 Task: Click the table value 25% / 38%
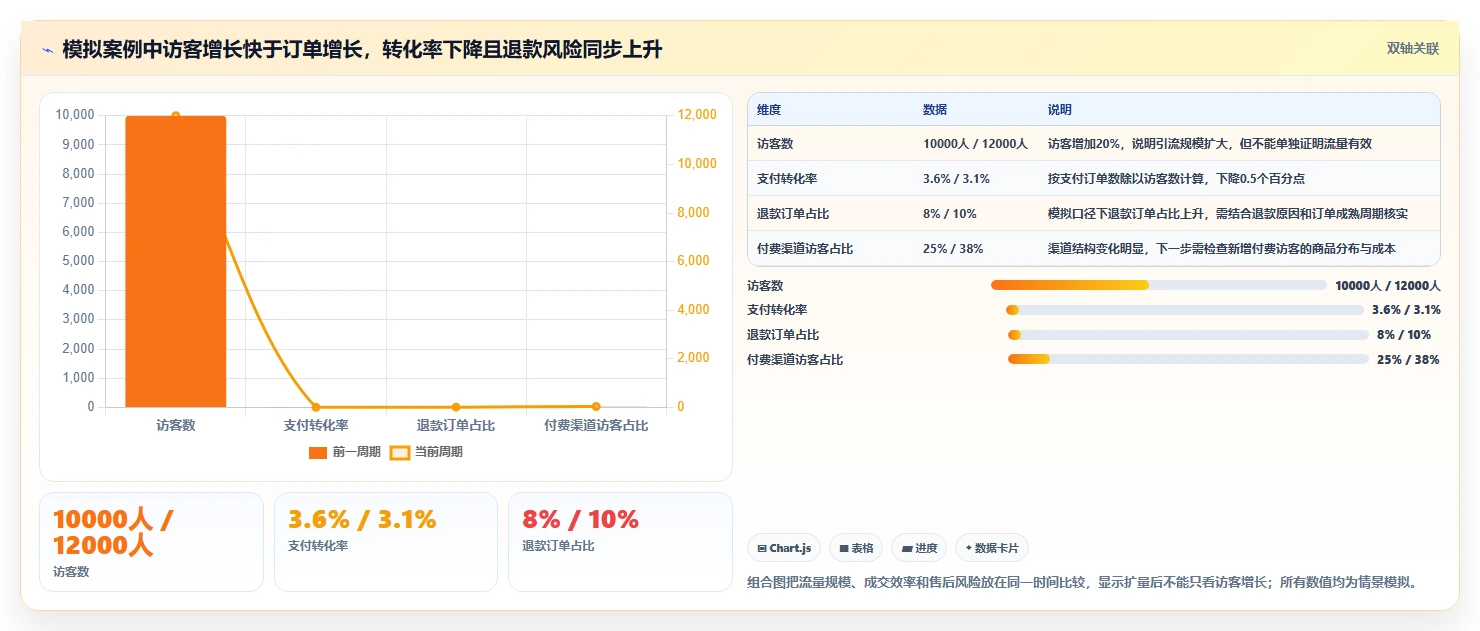coord(953,249)
